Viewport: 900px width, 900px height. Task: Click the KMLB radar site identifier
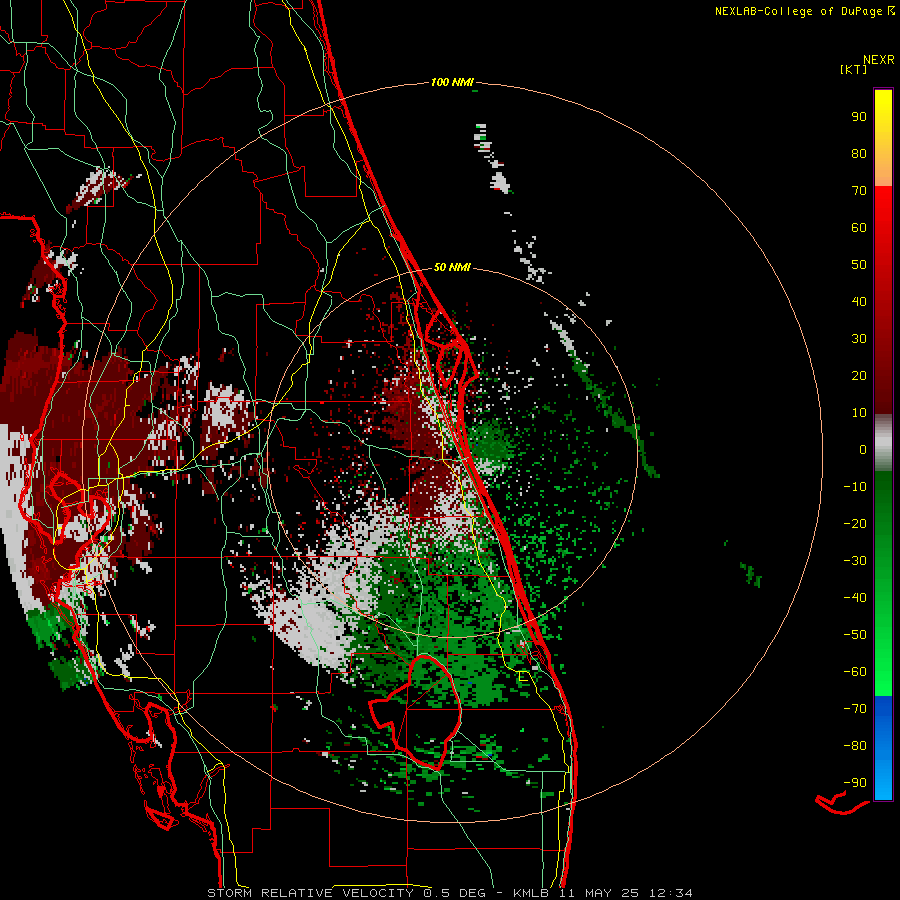point(531,893)
